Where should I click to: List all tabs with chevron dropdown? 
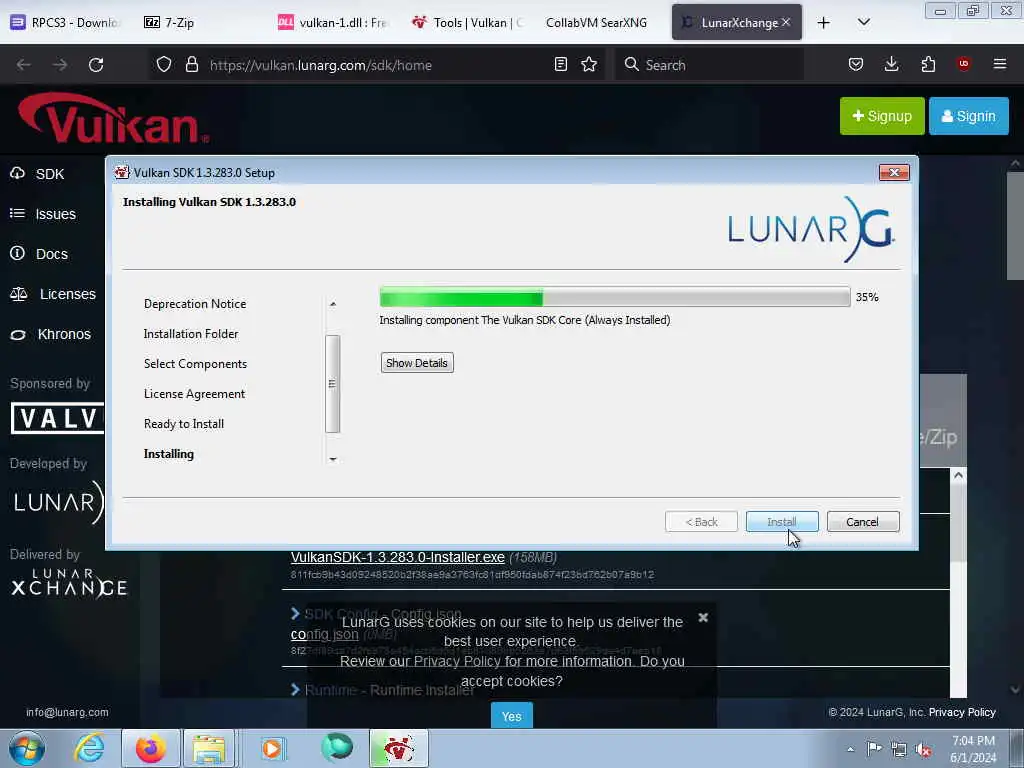pos(863,22)
